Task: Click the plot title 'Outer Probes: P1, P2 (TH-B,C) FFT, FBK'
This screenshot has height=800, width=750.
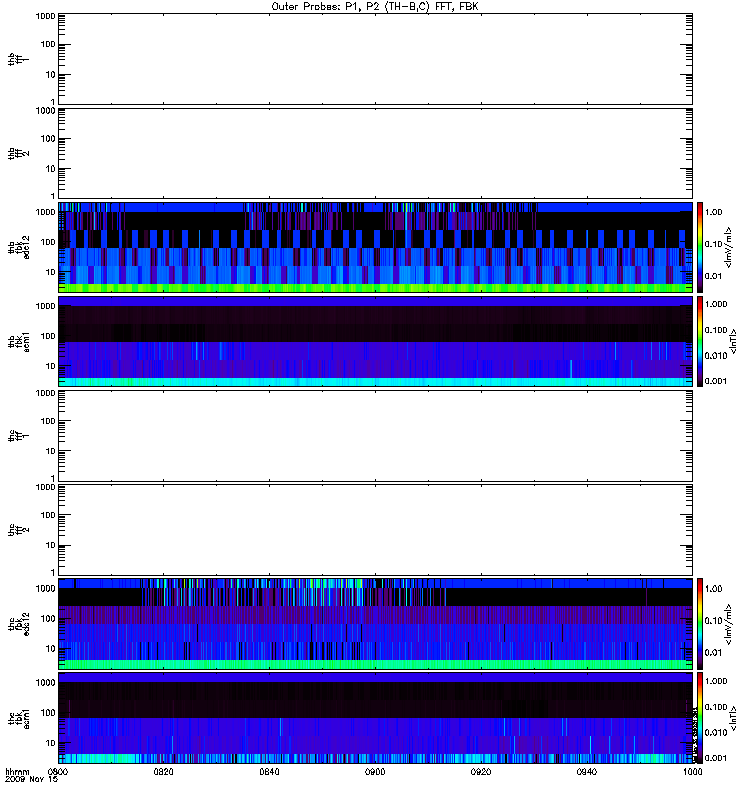Action: 375,7
